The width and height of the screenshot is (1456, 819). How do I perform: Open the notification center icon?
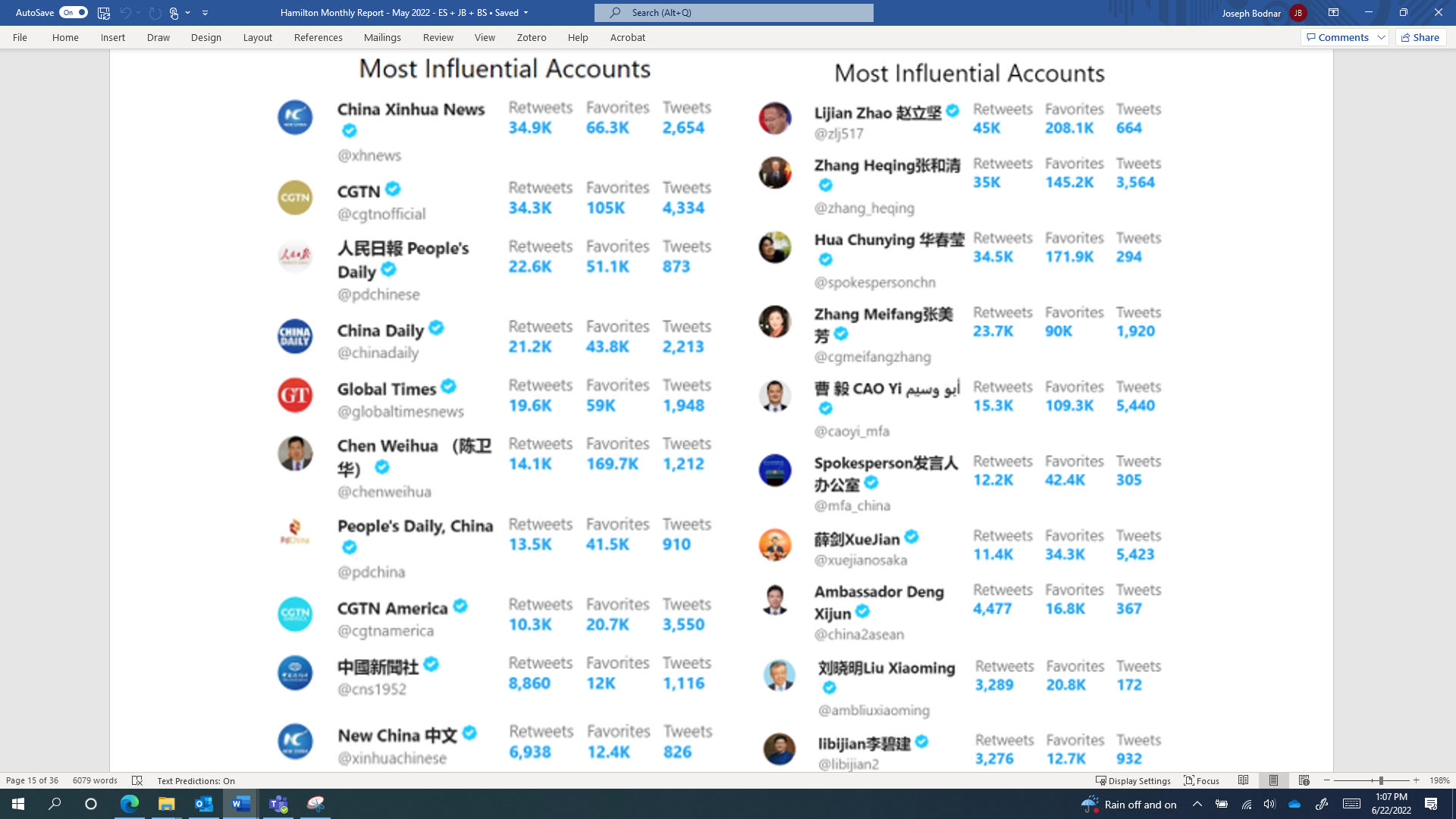pos(1431,804)
